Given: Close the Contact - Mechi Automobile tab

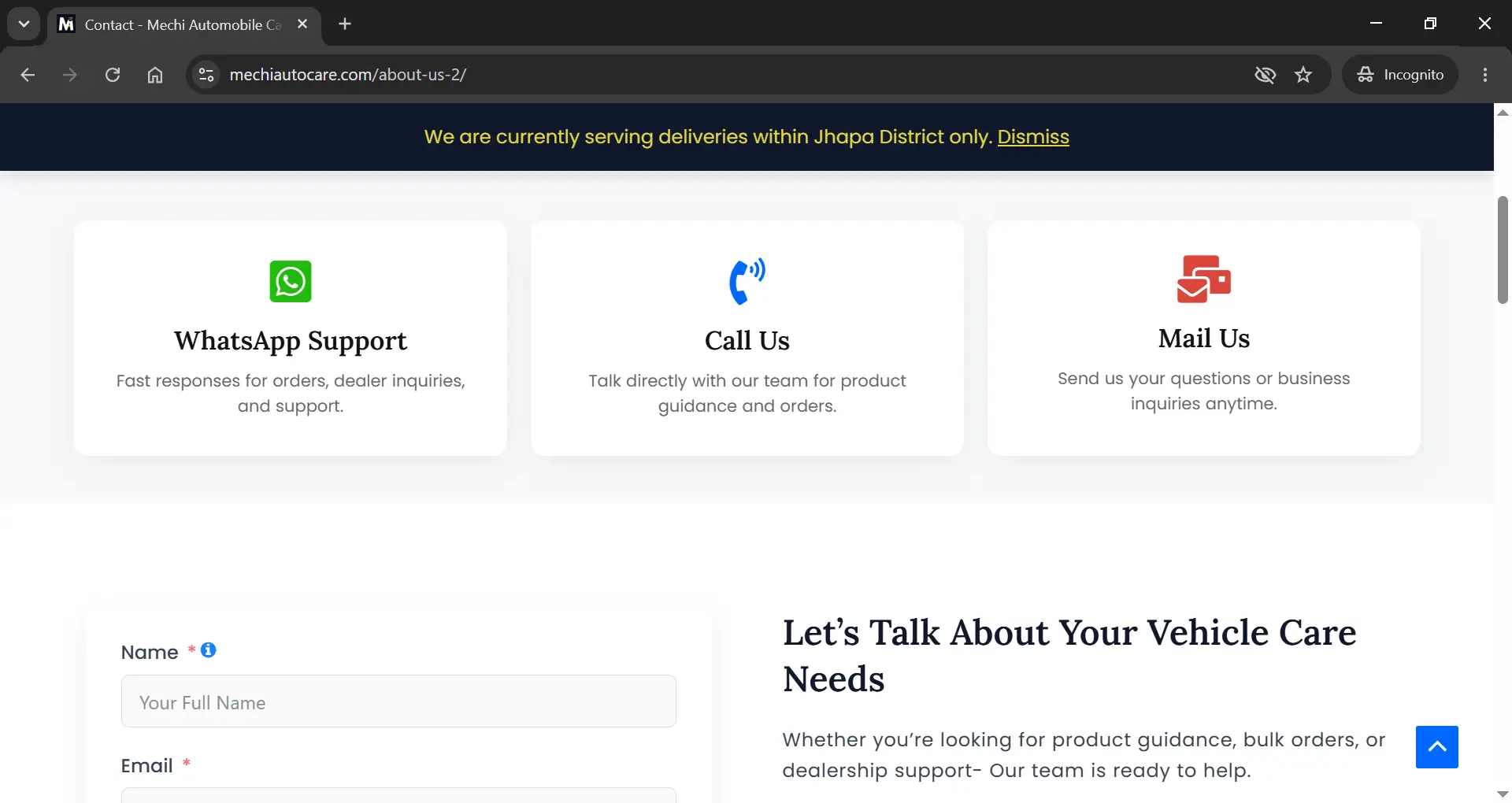Looking at the screenshot, I should [302, 24].
